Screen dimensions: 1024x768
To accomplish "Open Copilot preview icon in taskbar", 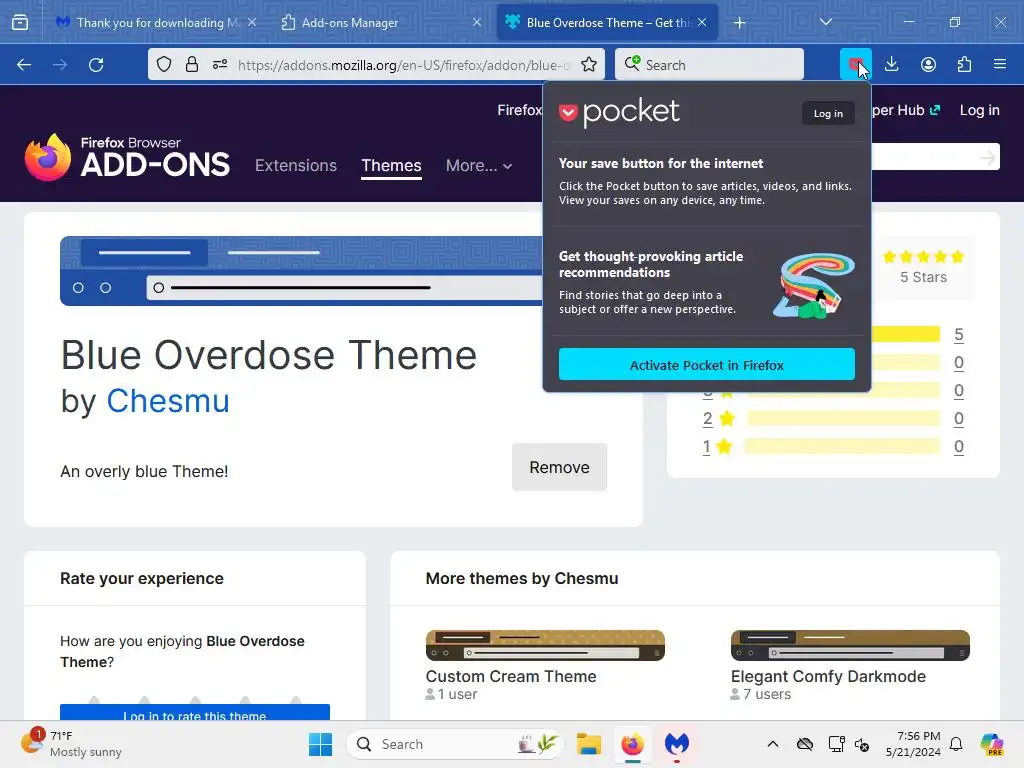I will [991, 744].
